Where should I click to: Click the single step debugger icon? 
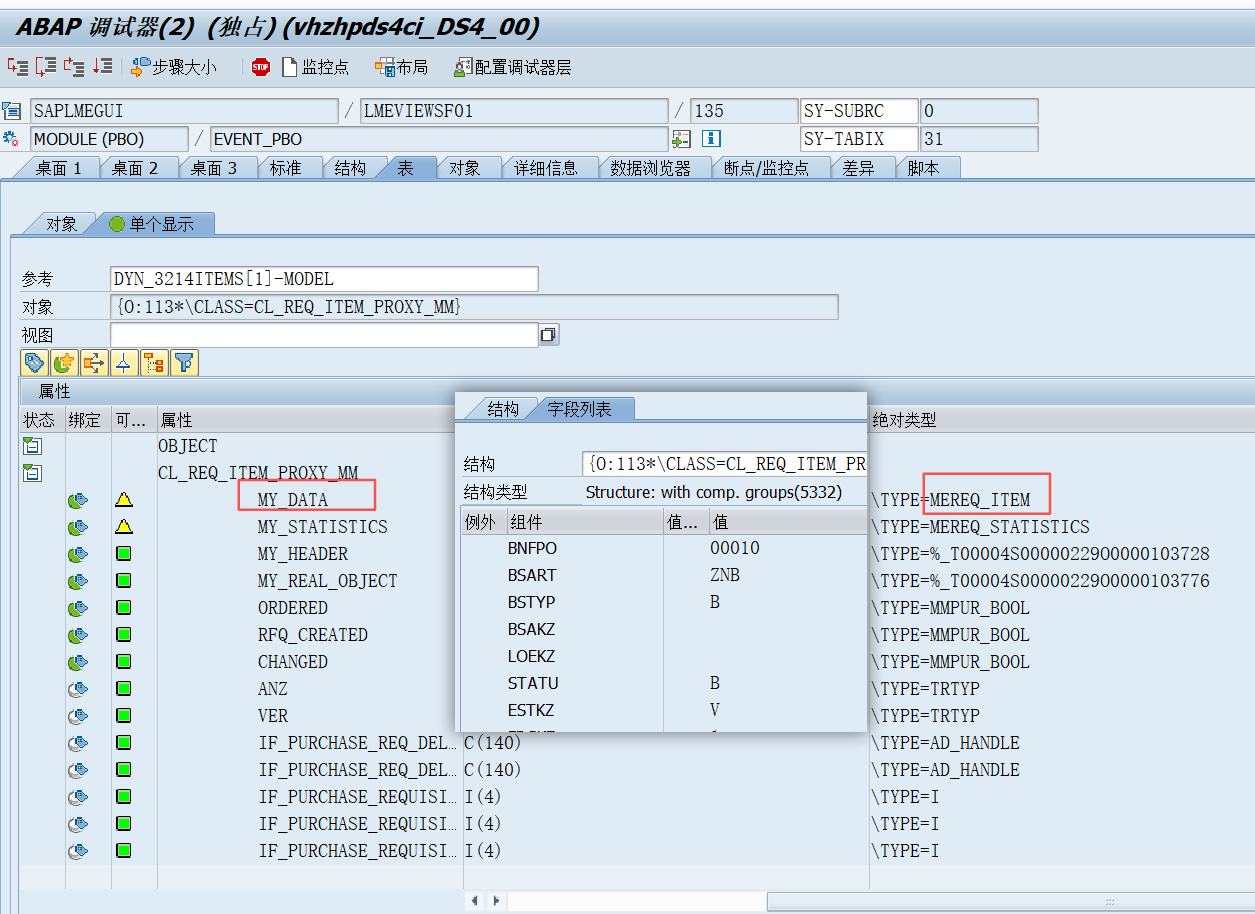click(x=16, y=67)
